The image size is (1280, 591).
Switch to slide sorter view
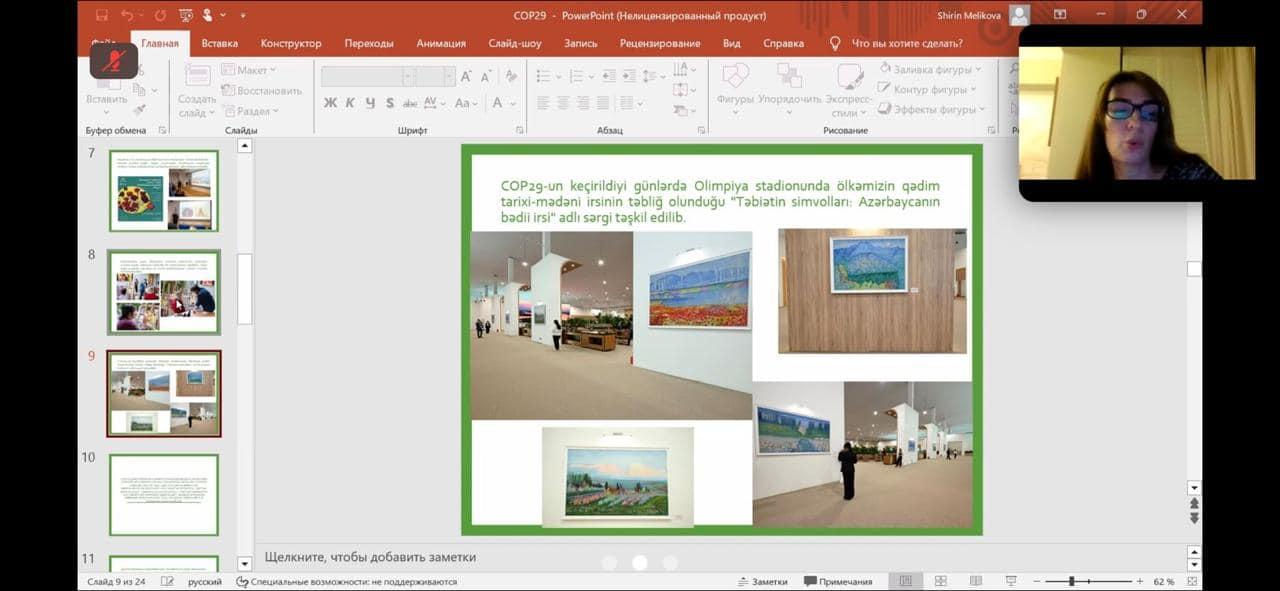pos(940,581)
